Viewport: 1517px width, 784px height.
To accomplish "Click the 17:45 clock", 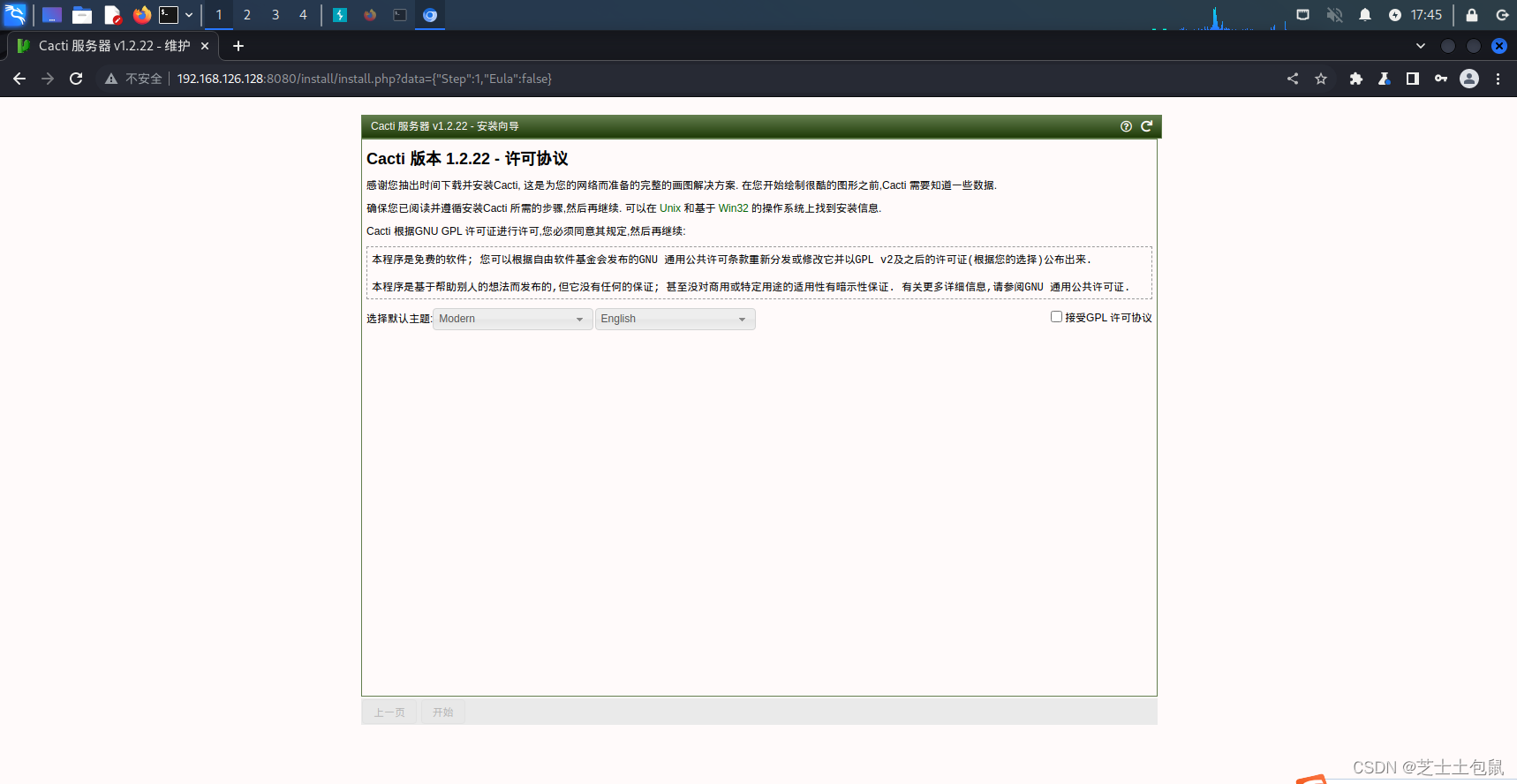I will [1426, 15].
